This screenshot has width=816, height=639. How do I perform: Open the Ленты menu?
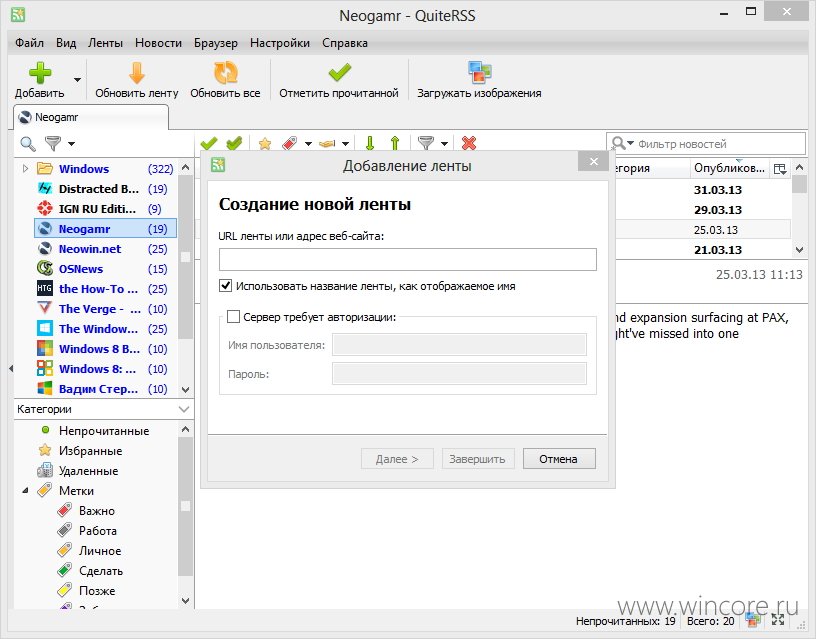pos(105,43)
